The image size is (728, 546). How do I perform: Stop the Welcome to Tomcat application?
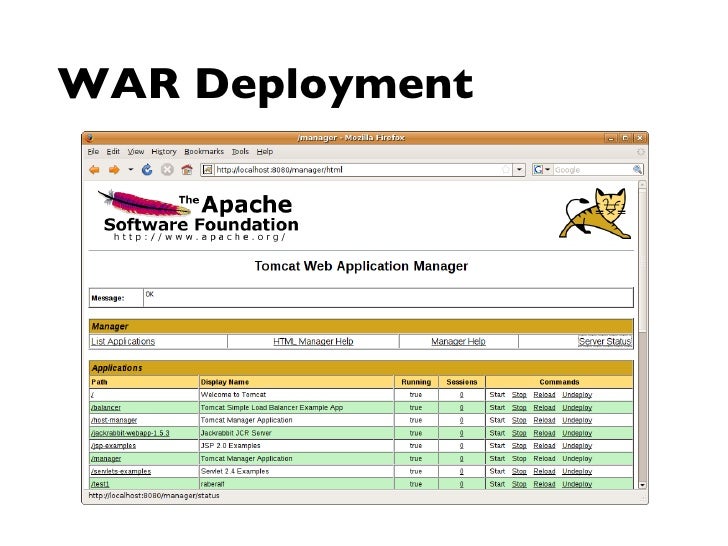pos(519,395)
